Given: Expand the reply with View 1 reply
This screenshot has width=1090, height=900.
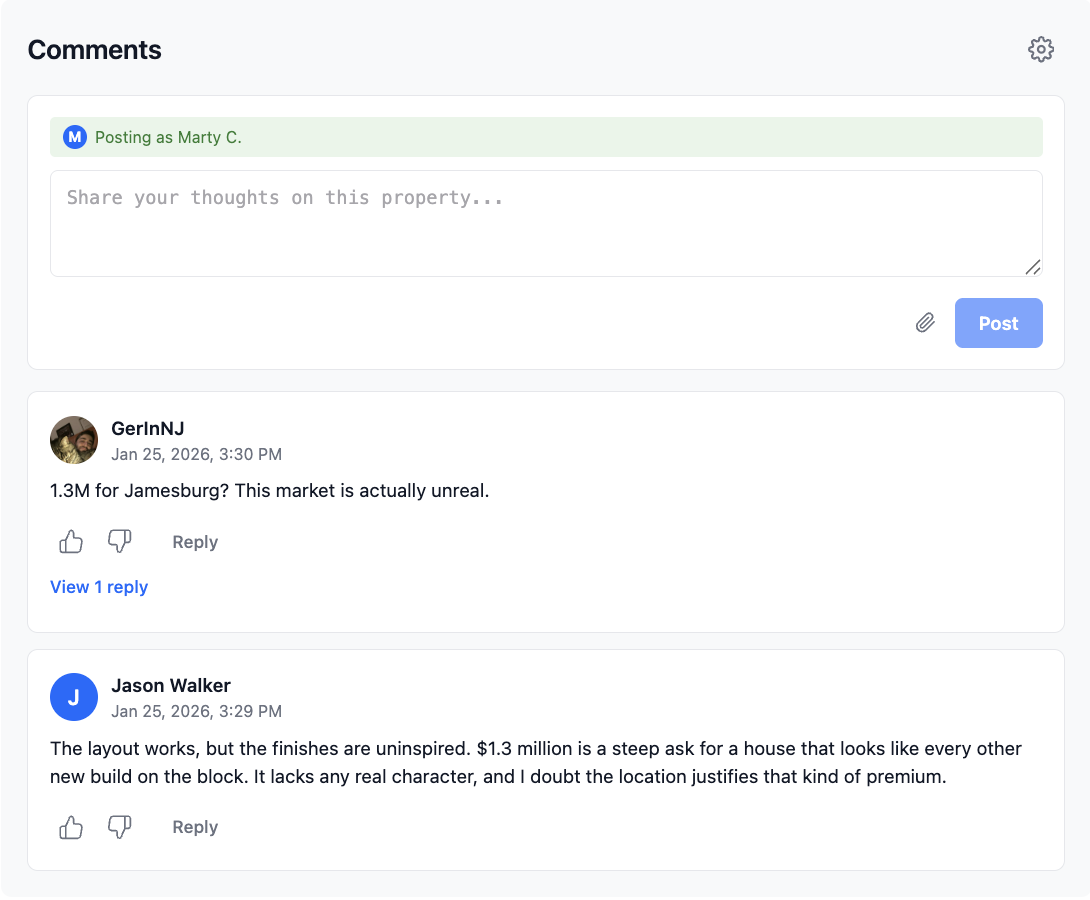Looking at the screenshot, I should point(99,587).
